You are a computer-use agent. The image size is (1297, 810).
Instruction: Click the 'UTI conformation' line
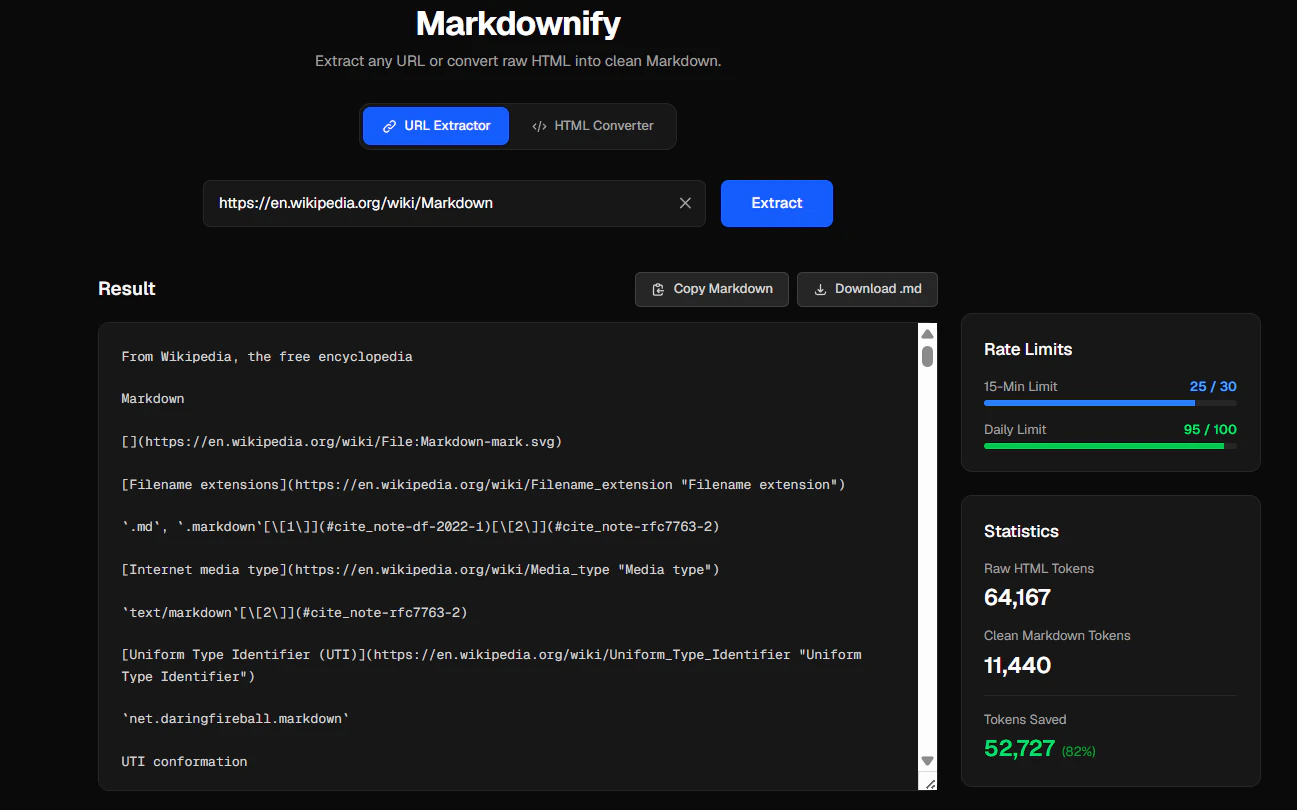(184, 762)
